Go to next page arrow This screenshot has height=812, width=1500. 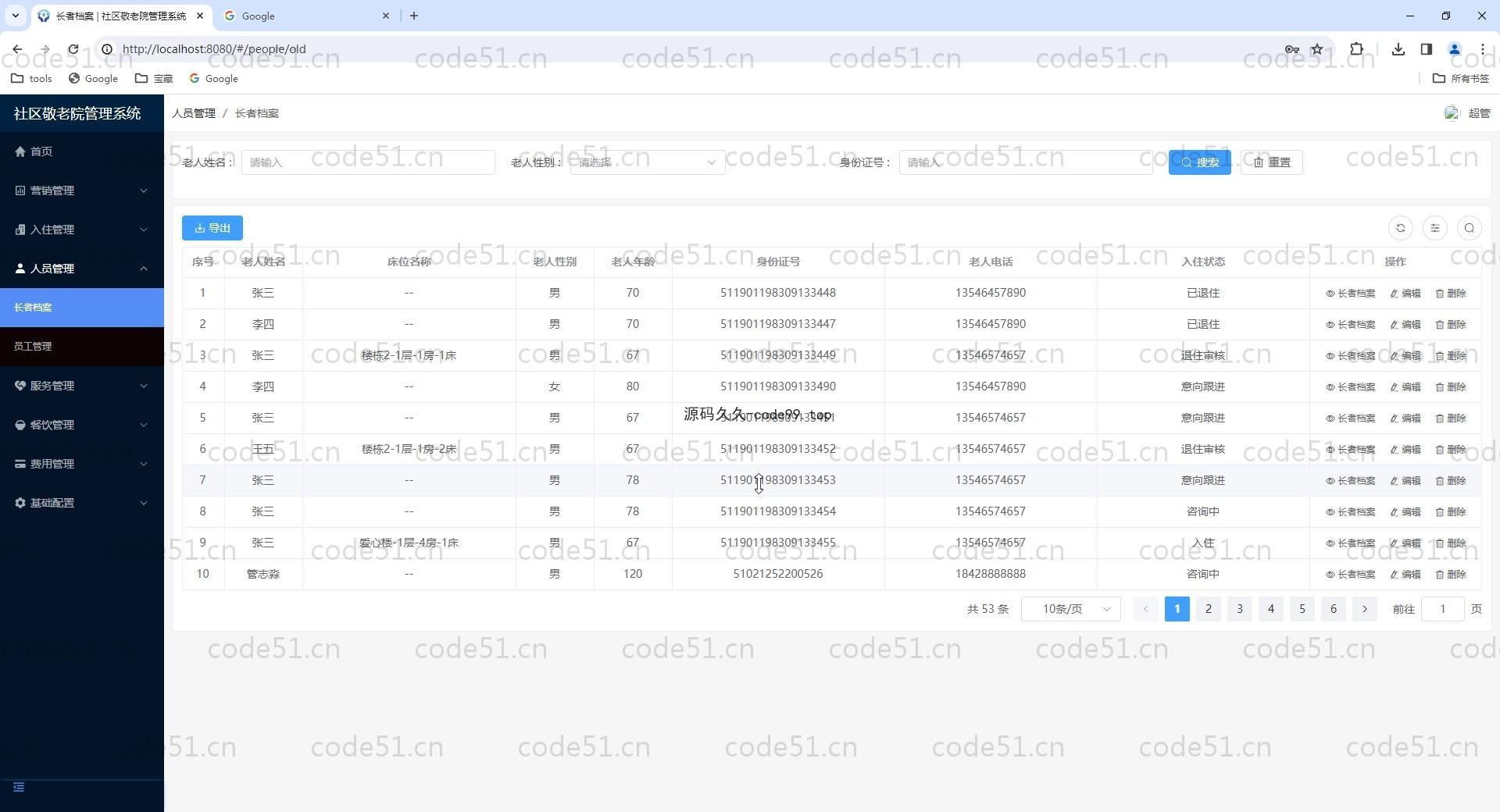tap(1365, 609)
